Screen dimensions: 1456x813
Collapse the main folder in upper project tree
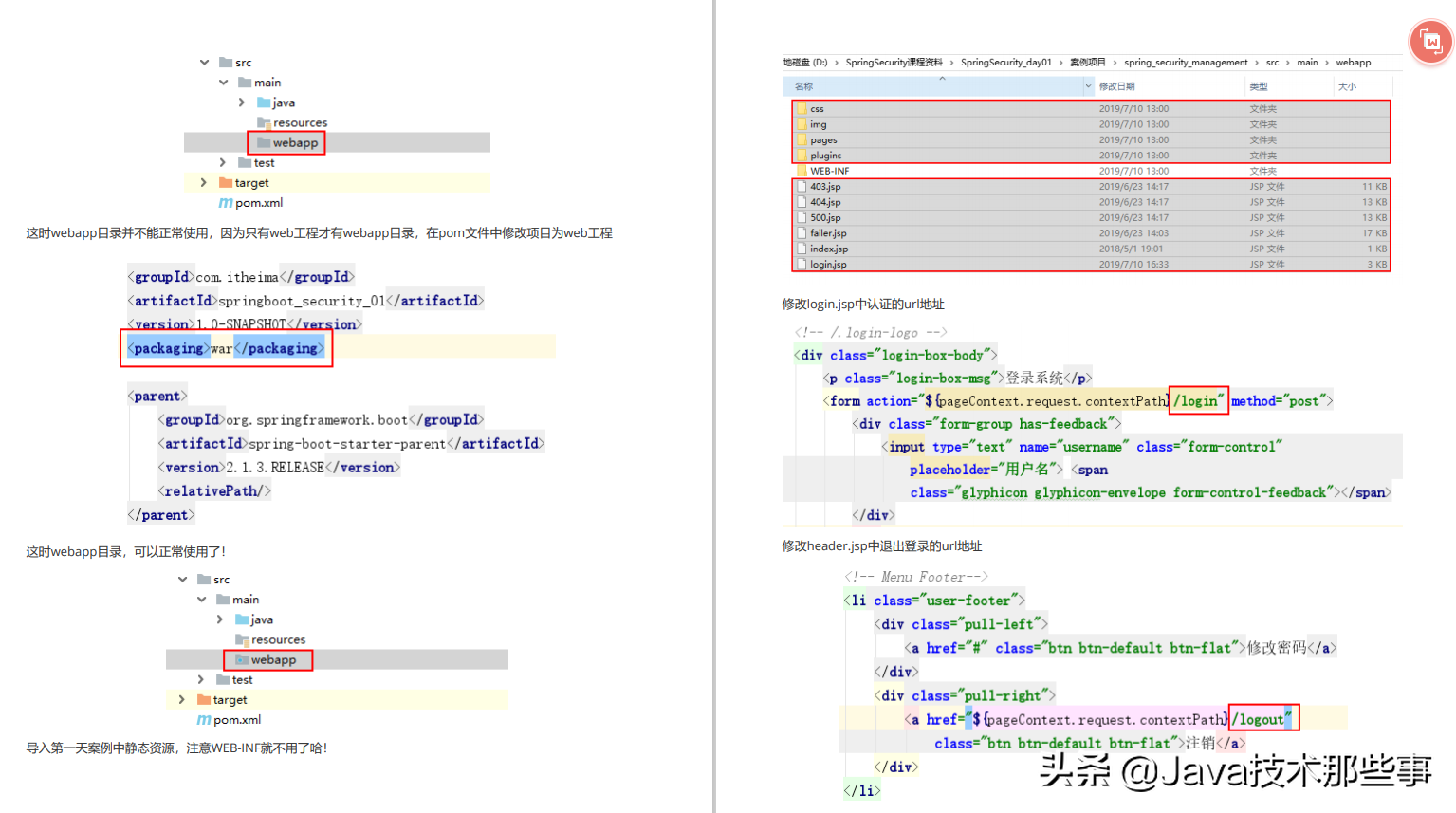click(x=224, y=83)
